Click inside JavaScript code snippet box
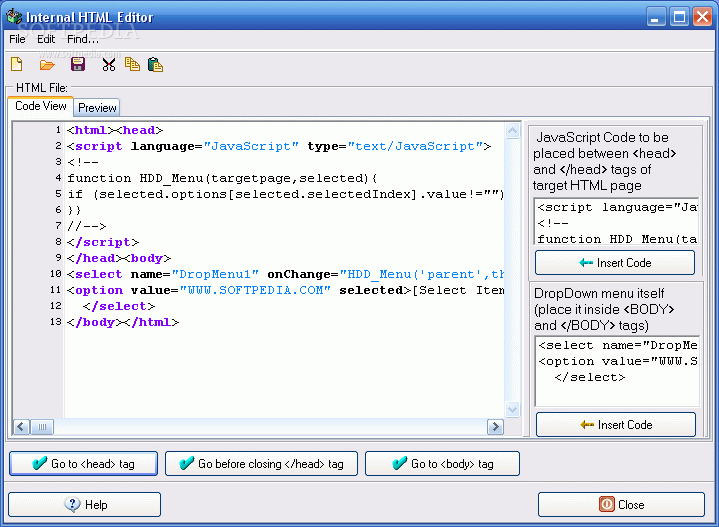719x527 pixels. pyautogui.click(x=617, y=222)
